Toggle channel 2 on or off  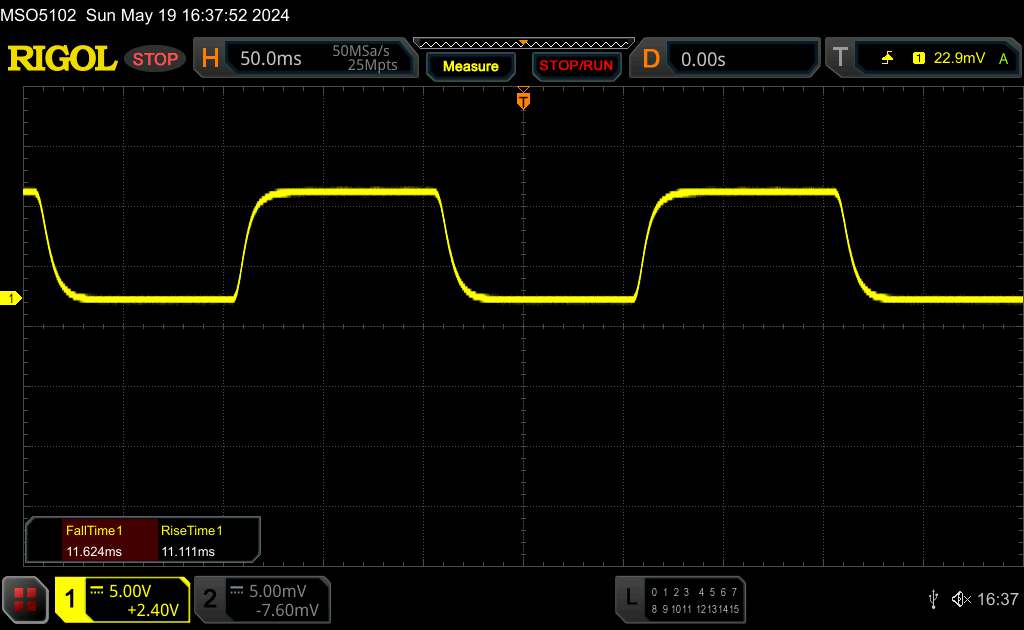[210, 599]
